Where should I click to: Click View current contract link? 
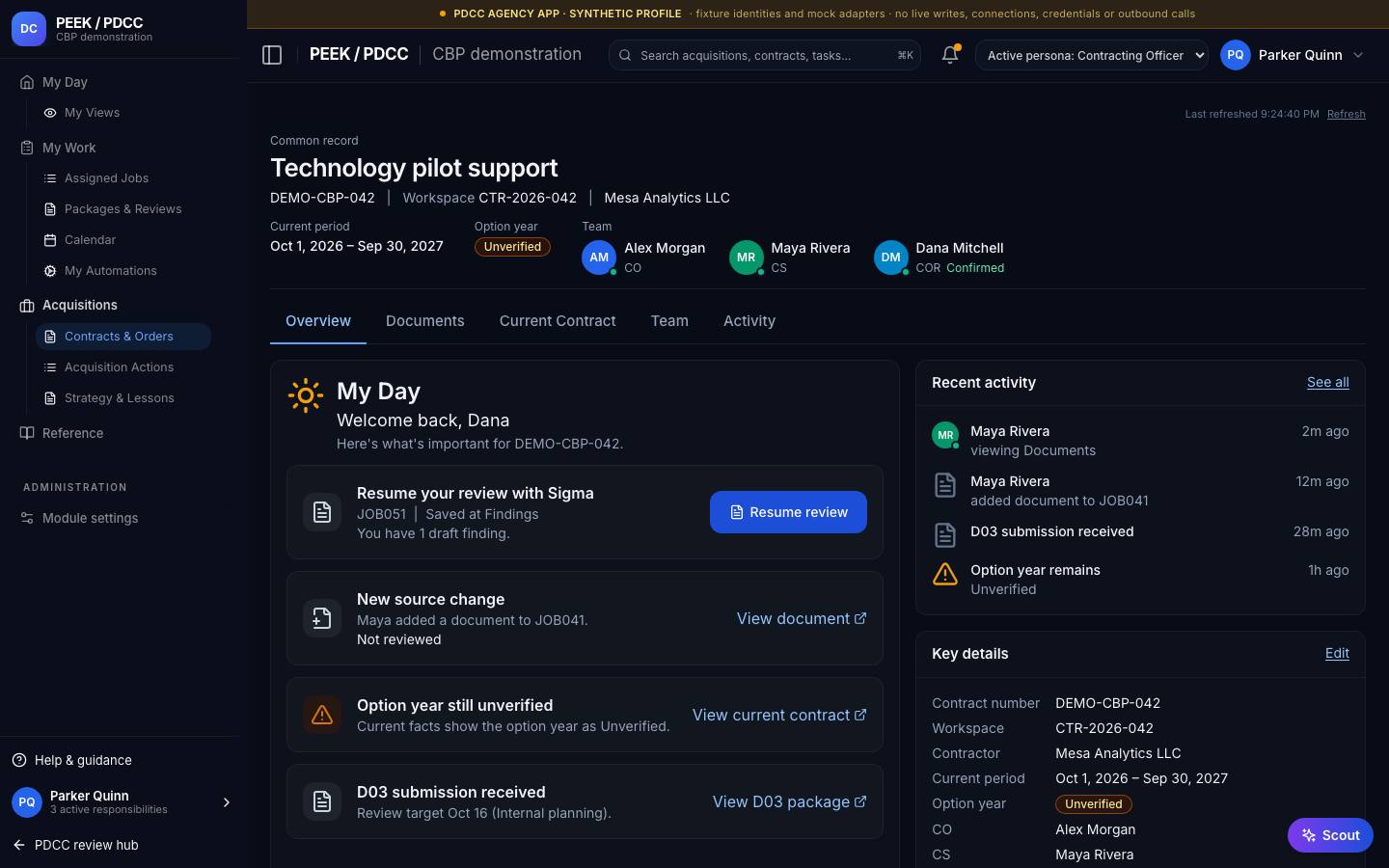point(779,715)
